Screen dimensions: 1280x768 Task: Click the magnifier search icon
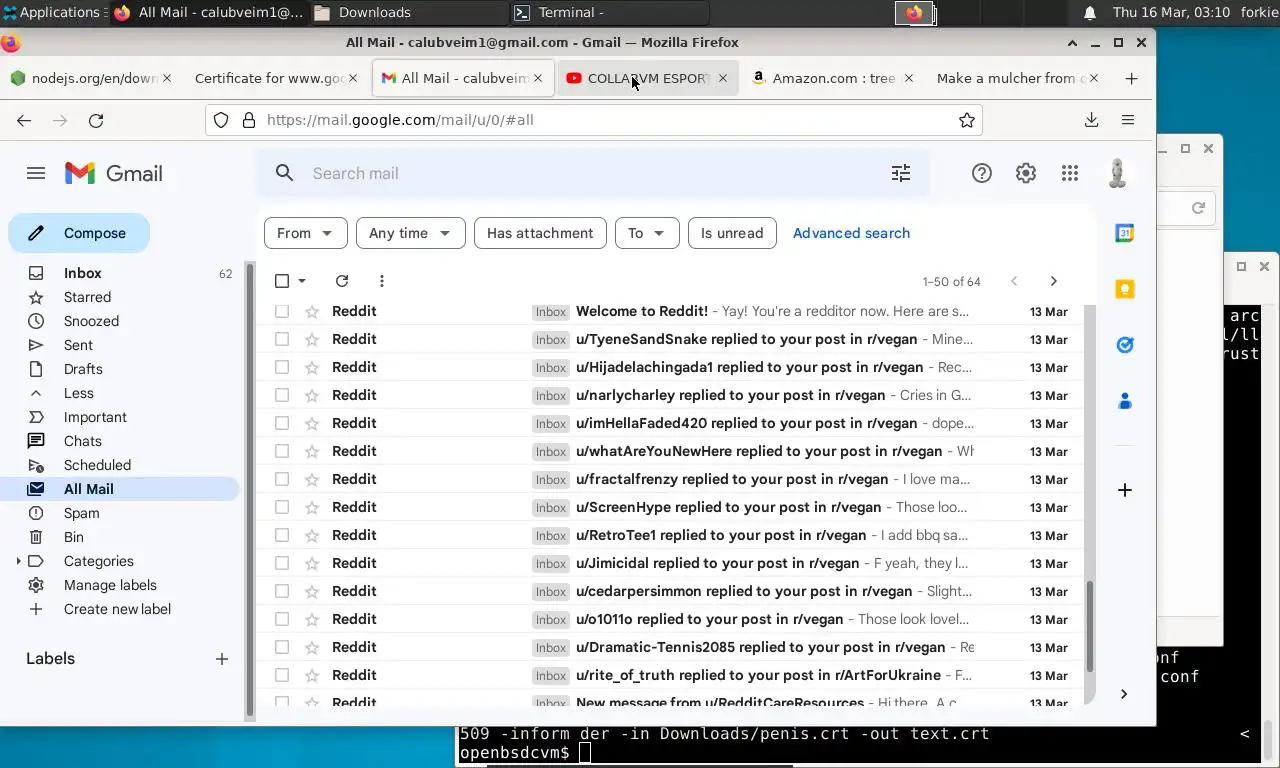tap(285, 173)
